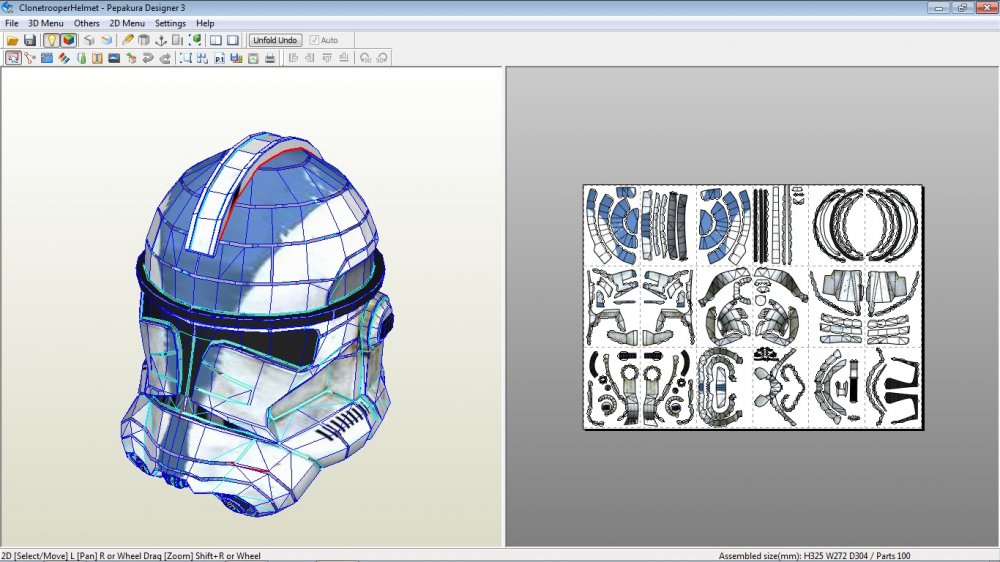Click the Pepakura app icon in title bar
This screenshot has height=562, width=1000.
[x=8, y=8]
